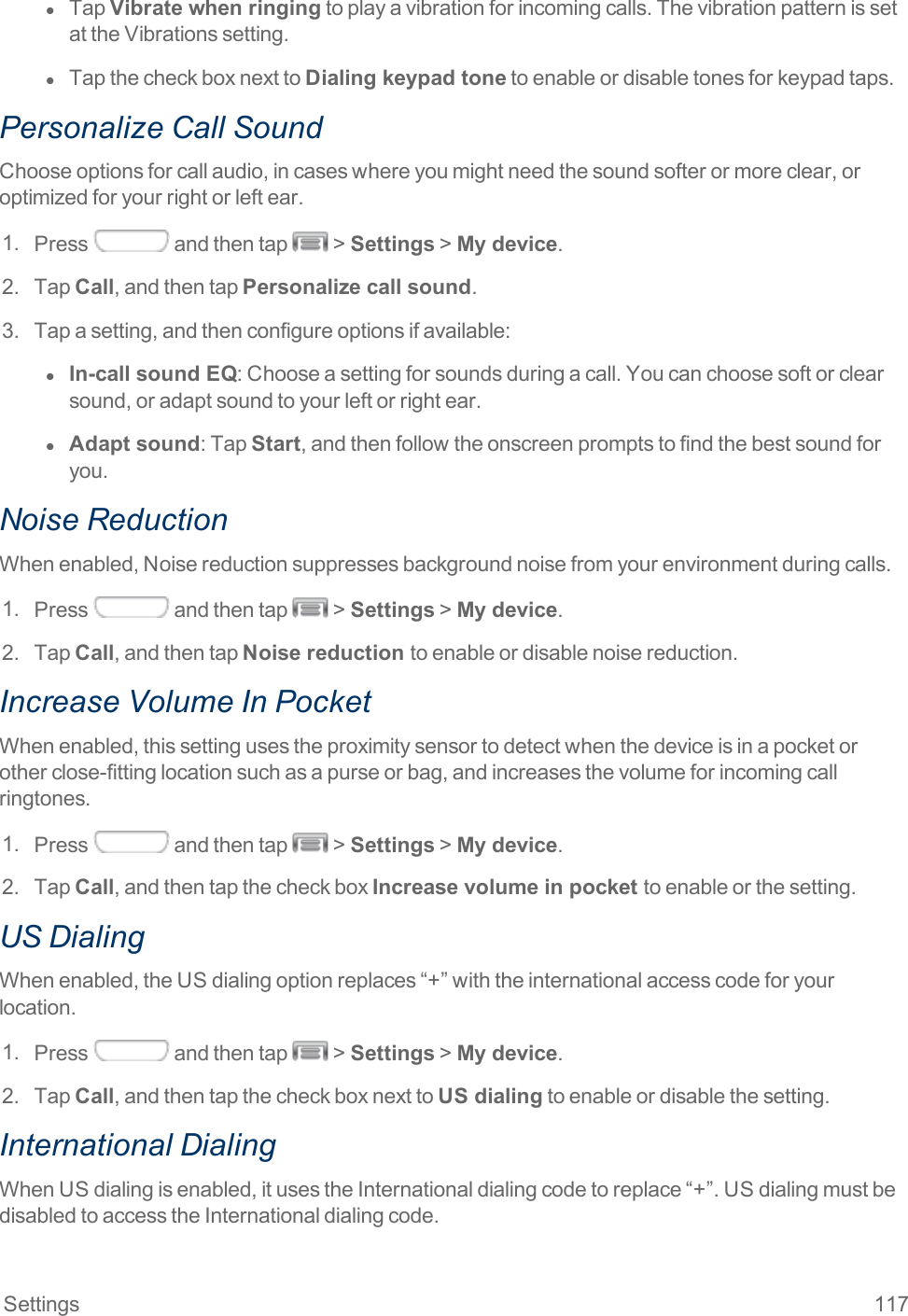This screenshot has width=908, height=1316.
Task: Click the International Dialing heading
Action: pyautogui.click(x=138, y=1145)
